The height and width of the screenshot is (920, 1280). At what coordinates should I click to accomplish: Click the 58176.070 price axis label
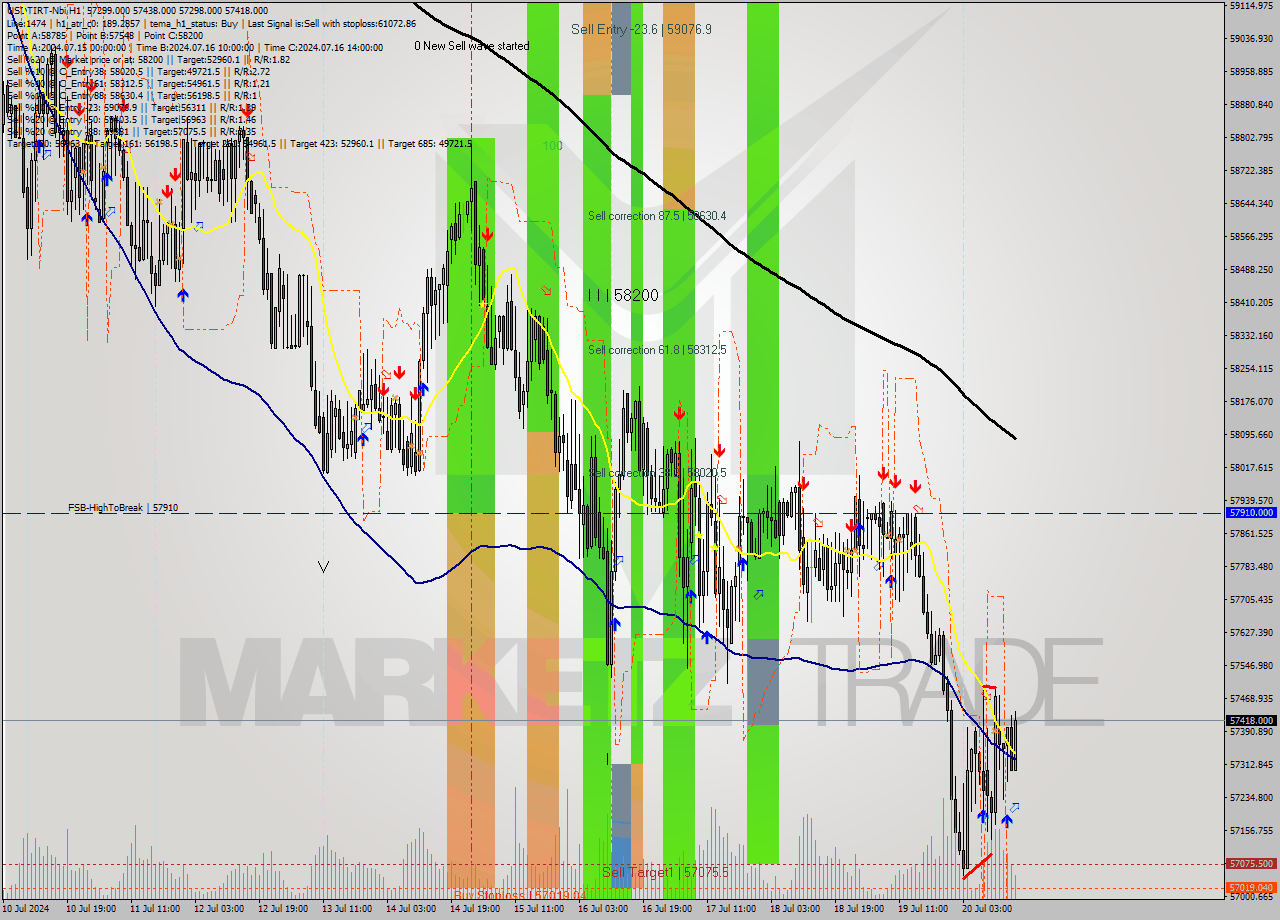tap(1251, 402)
